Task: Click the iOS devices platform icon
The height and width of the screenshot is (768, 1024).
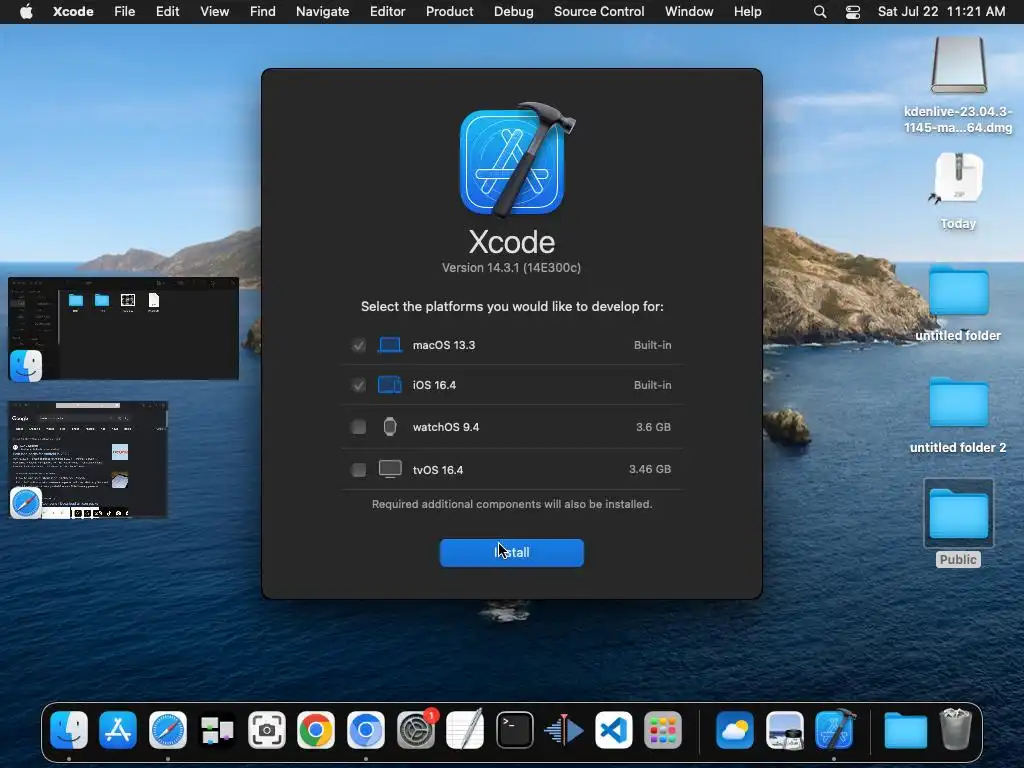Action: [390, 385]
